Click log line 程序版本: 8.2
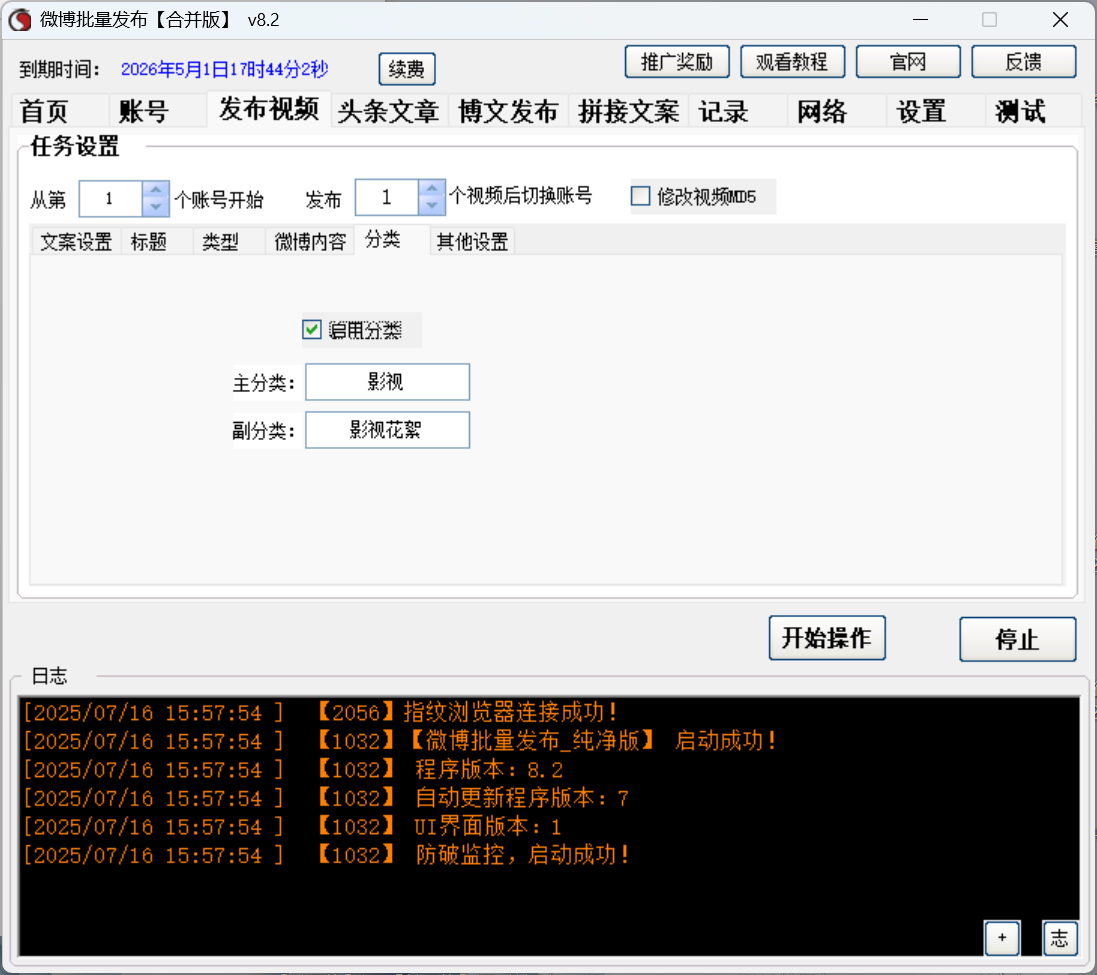The image size is (1097, 975). click(x=293, y=770)
